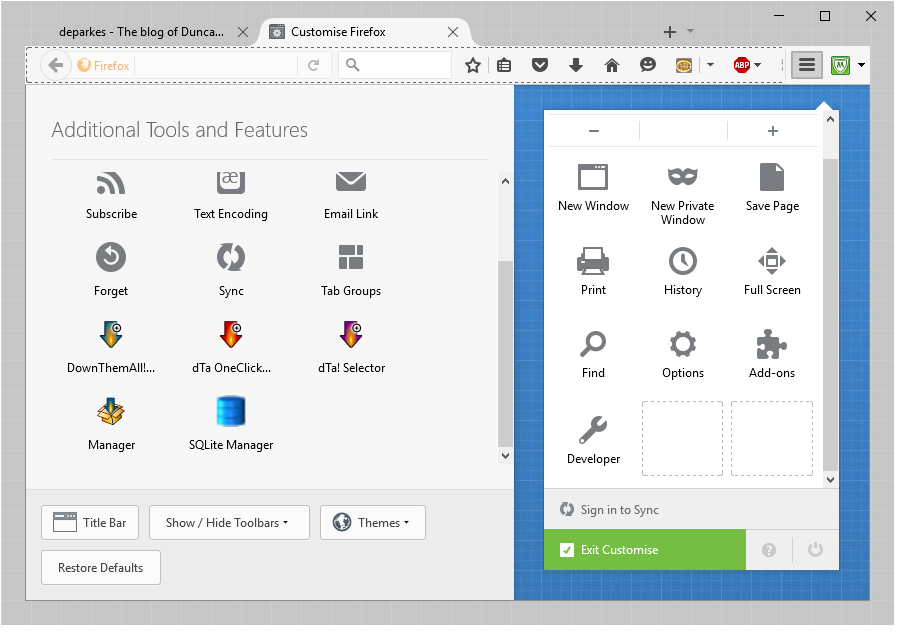Open the Show / Hide Toolbars dropdown
This screenshot has height=634, width=897.
click(228, 522)
